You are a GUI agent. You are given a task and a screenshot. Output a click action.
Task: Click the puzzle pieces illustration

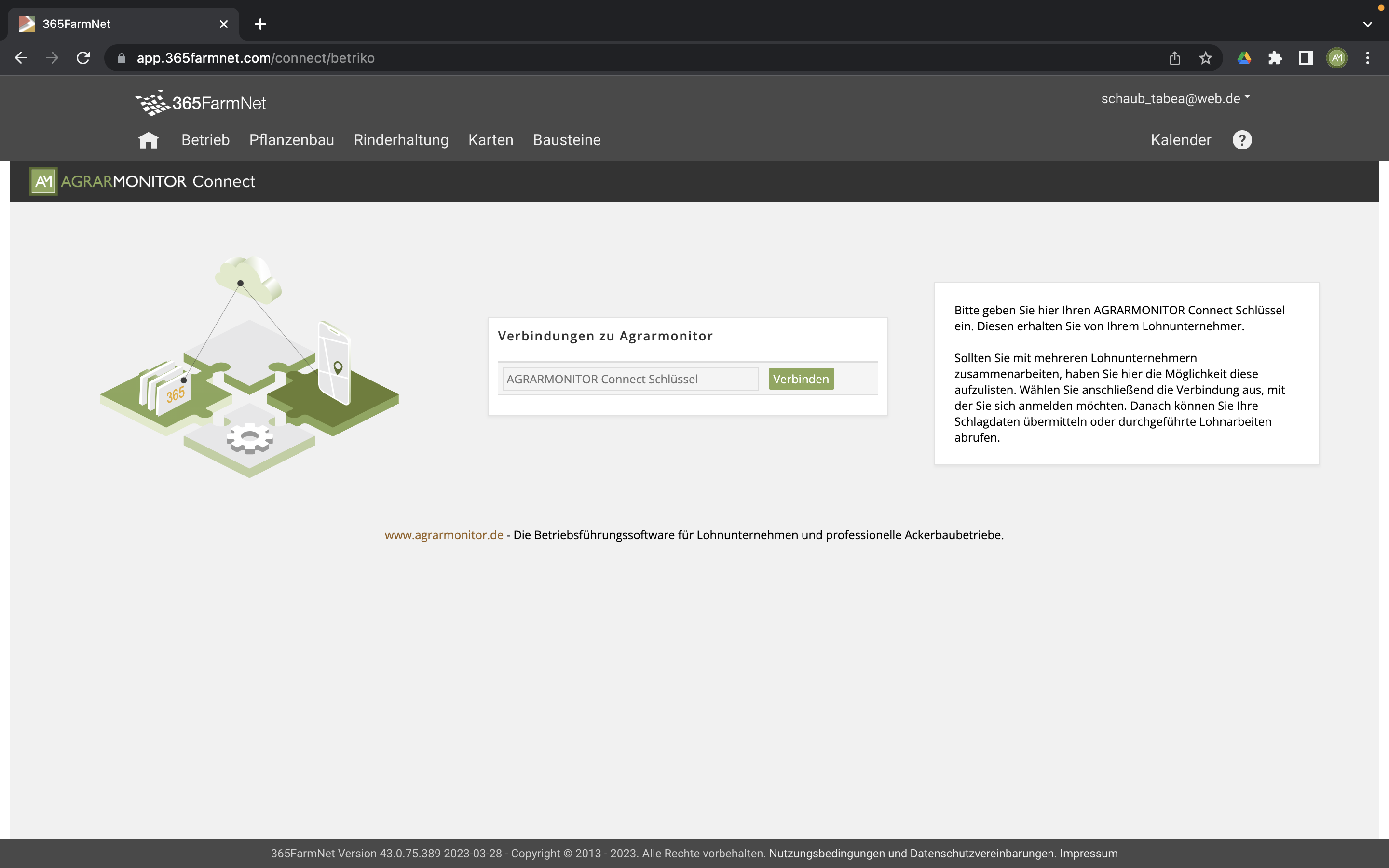249,367
